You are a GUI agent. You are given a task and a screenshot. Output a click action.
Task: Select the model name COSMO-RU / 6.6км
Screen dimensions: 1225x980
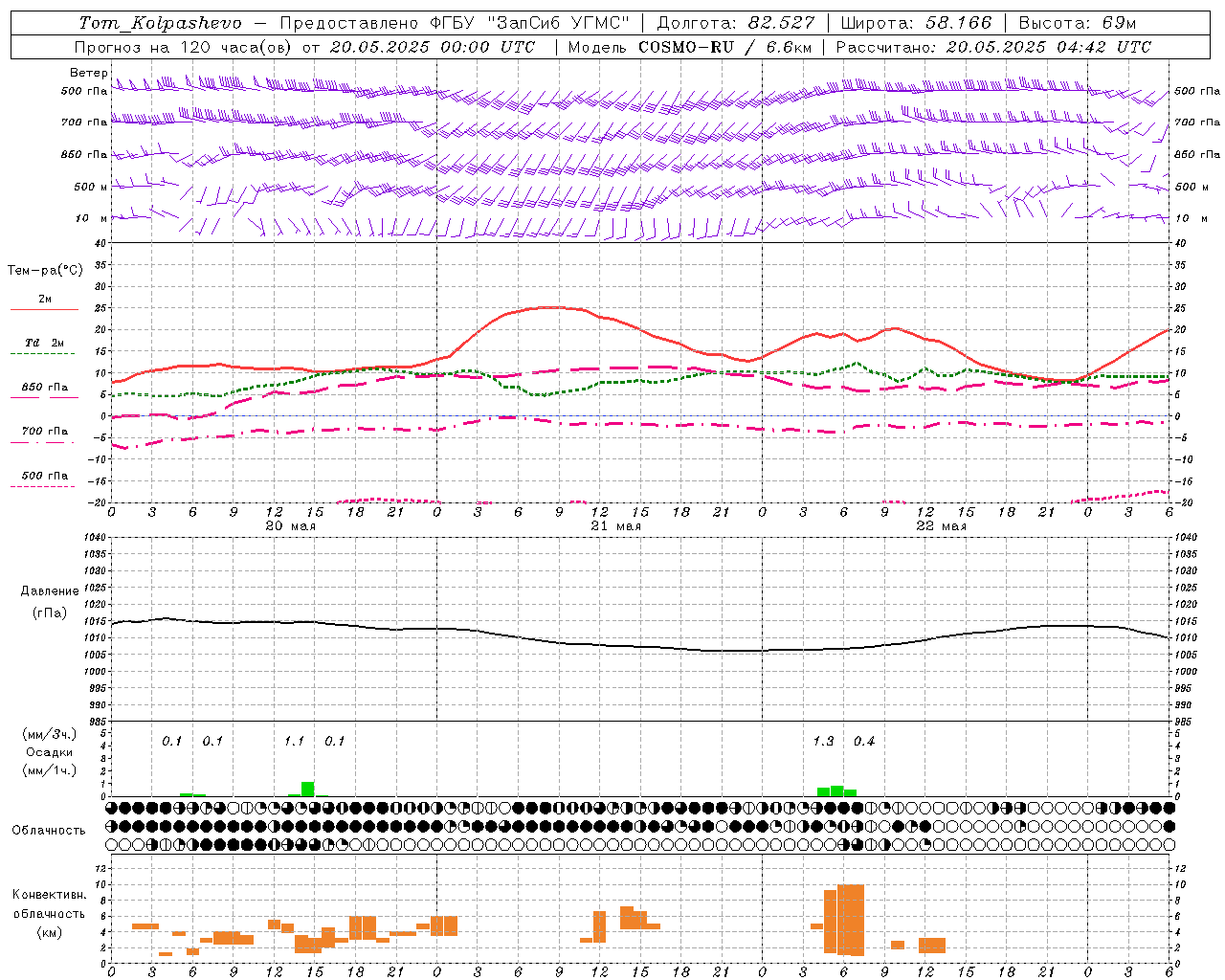coord(725,46)
